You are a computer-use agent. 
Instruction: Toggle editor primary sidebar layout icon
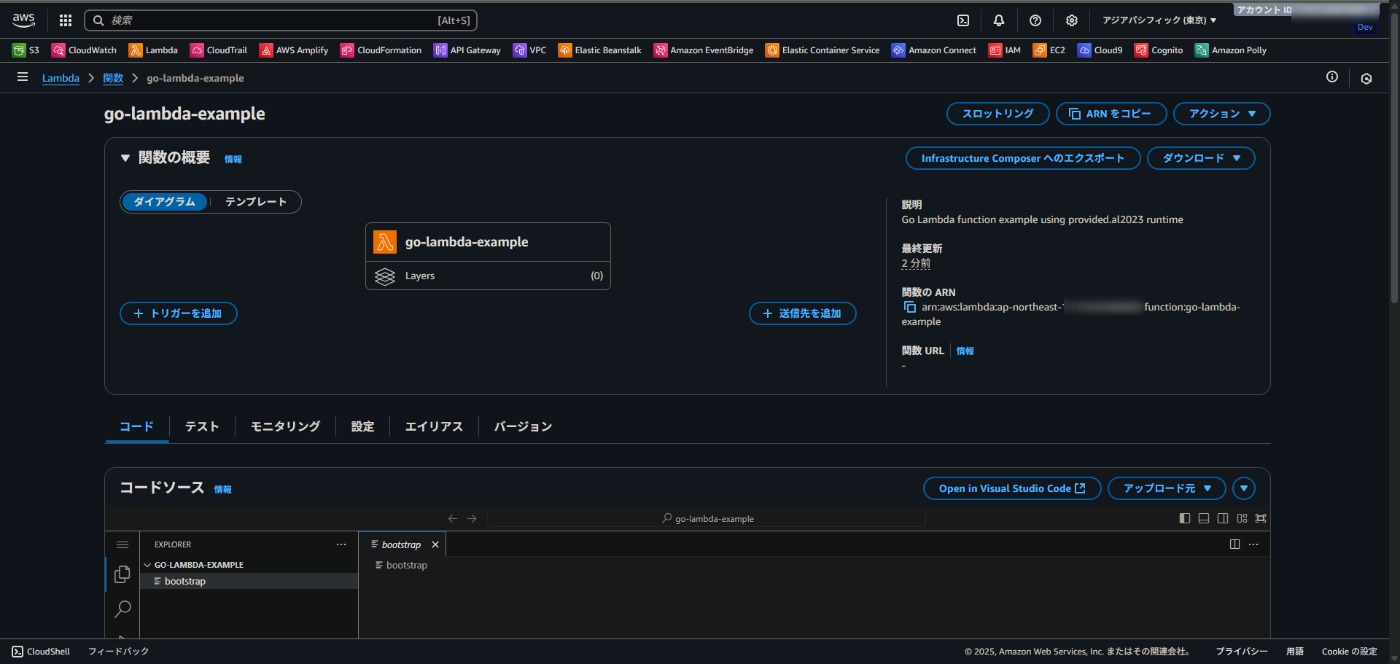(1185, 518)
